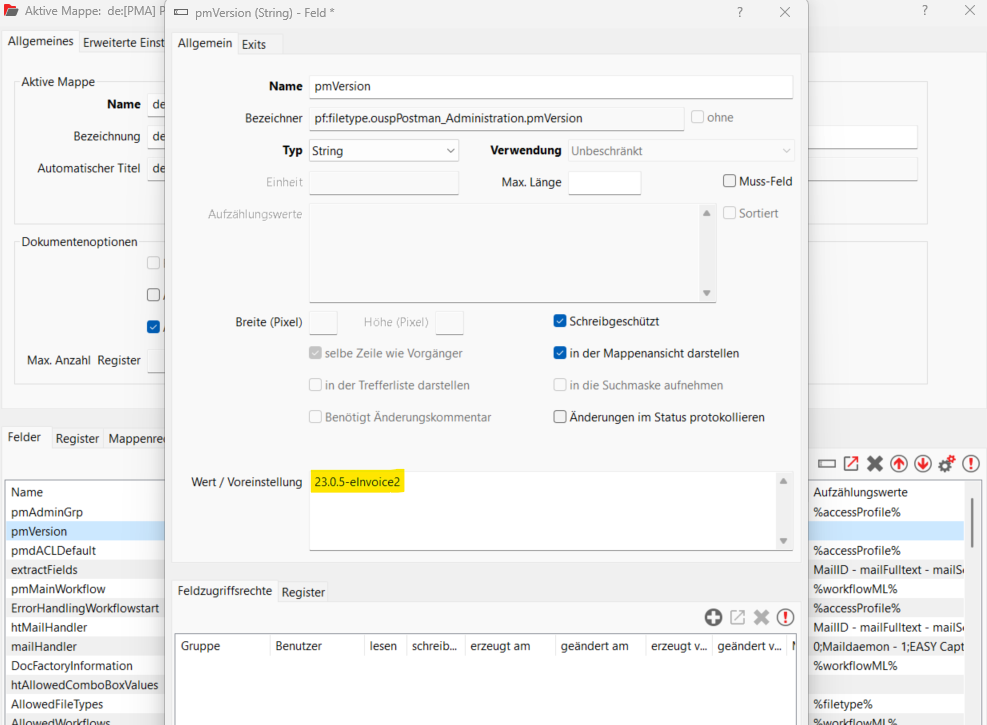Screen dimensions: 987x725
Task: Toggle 'selbe Zeile wie Vorgänger' checkbox
Action: 315,353
